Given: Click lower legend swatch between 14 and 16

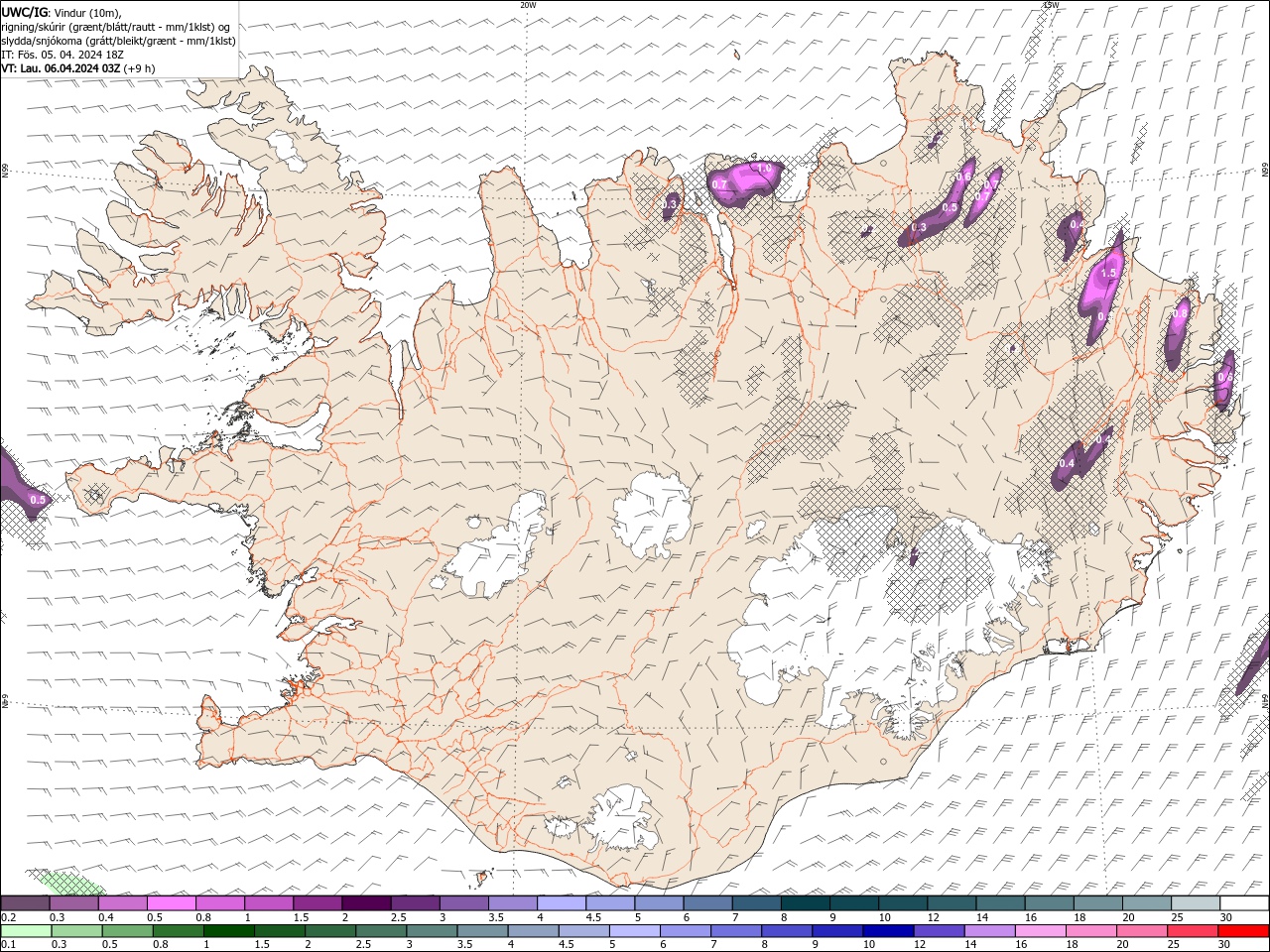Looking at the screenshot, I should 990,930.
